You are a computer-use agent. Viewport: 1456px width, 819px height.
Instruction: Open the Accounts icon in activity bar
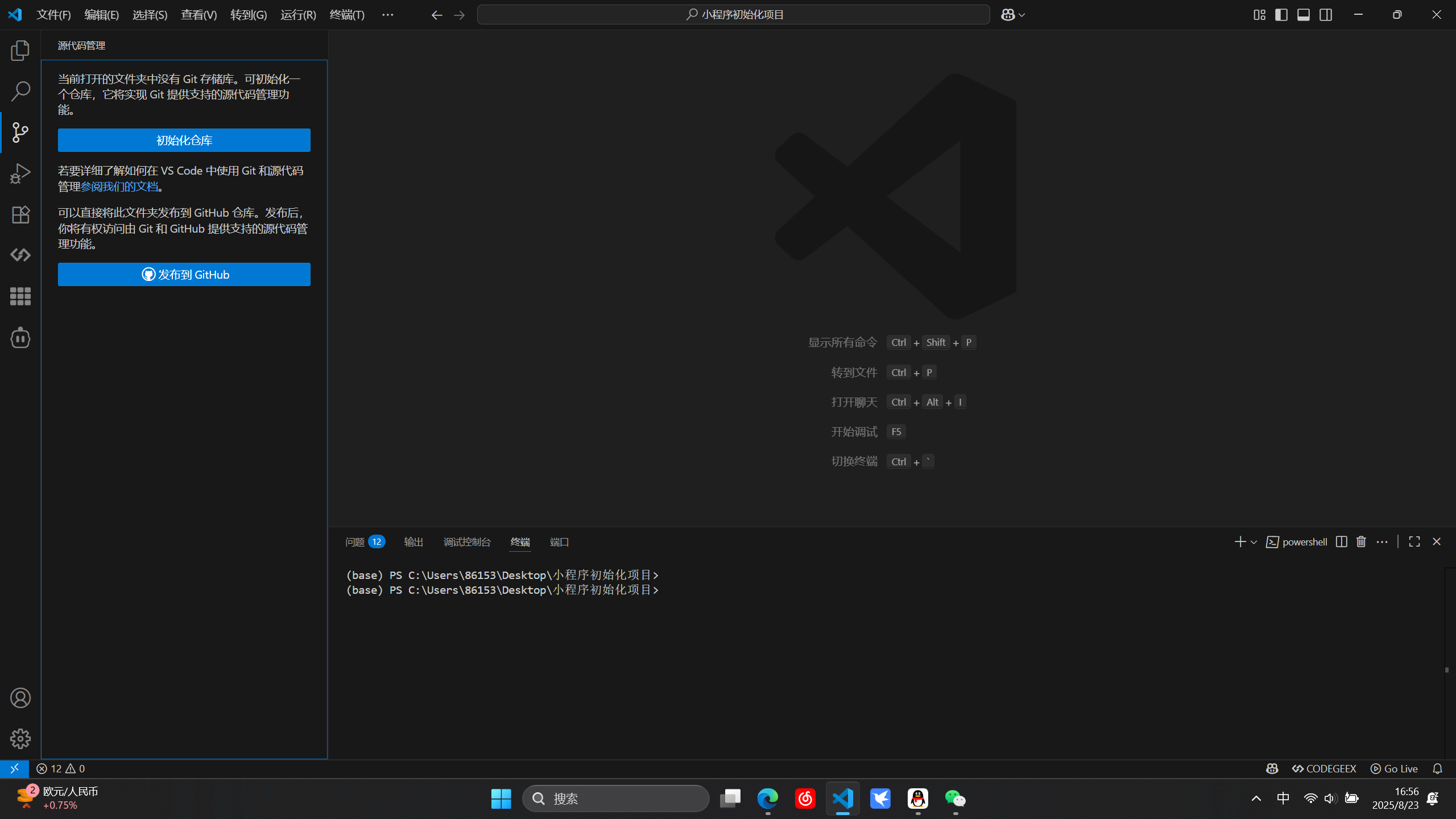coord(20,698)
